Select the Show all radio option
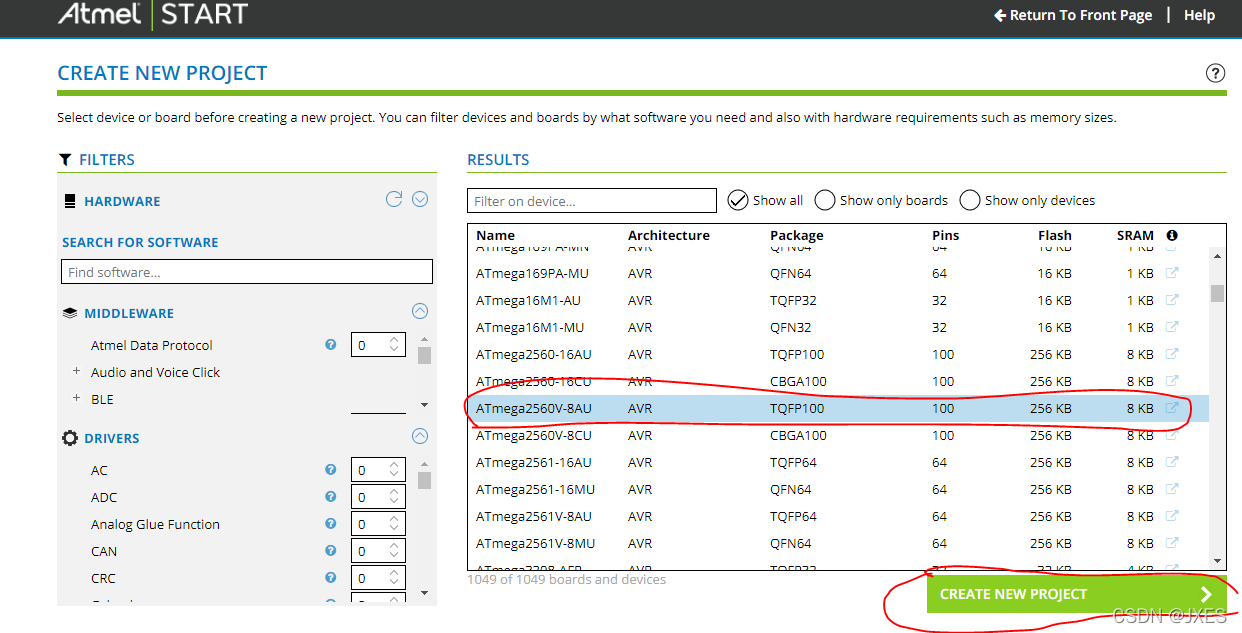Screen dimensions: 1242x633 coord(738,200)
